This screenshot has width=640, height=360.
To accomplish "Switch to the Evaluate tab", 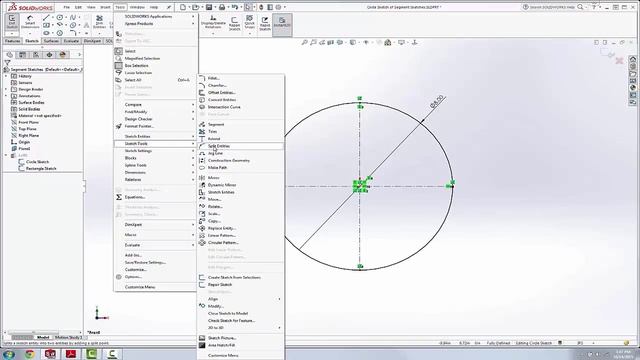I will [71, 41].
